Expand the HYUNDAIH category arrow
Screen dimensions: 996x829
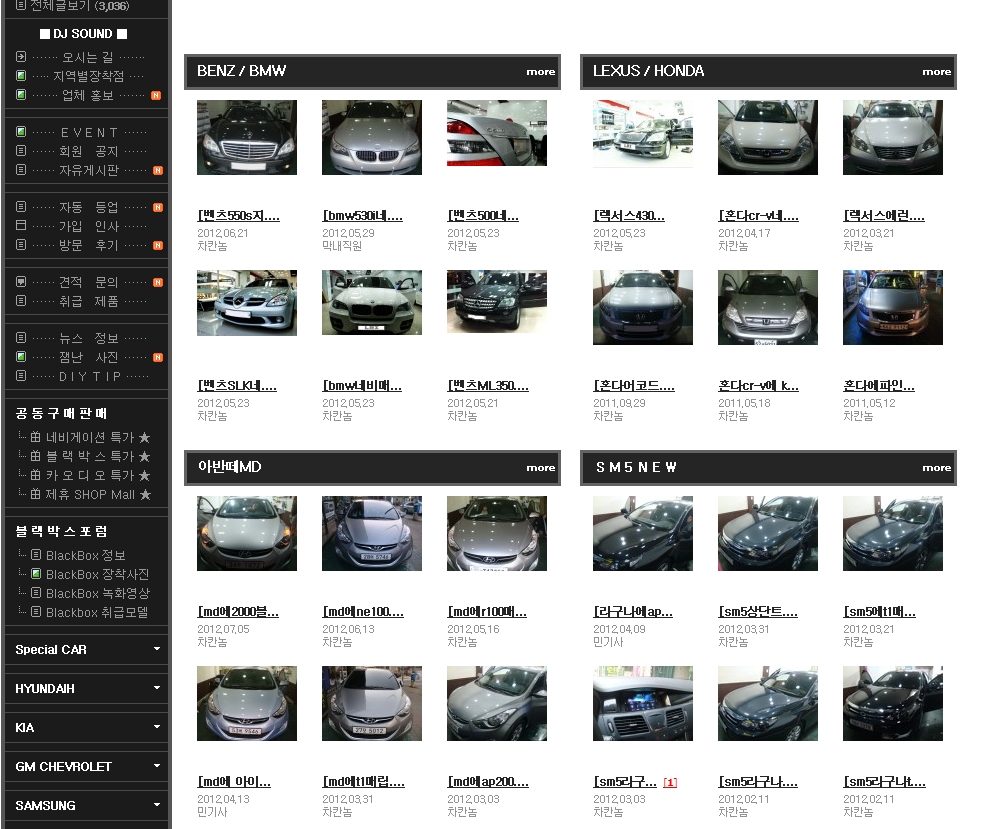tap(157, 688)
